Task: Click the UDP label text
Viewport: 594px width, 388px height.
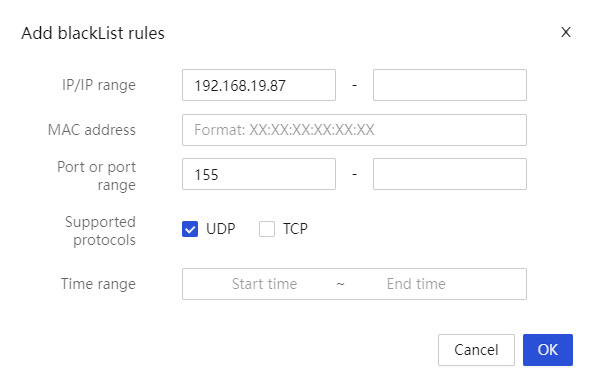Action: pos(220,229)
